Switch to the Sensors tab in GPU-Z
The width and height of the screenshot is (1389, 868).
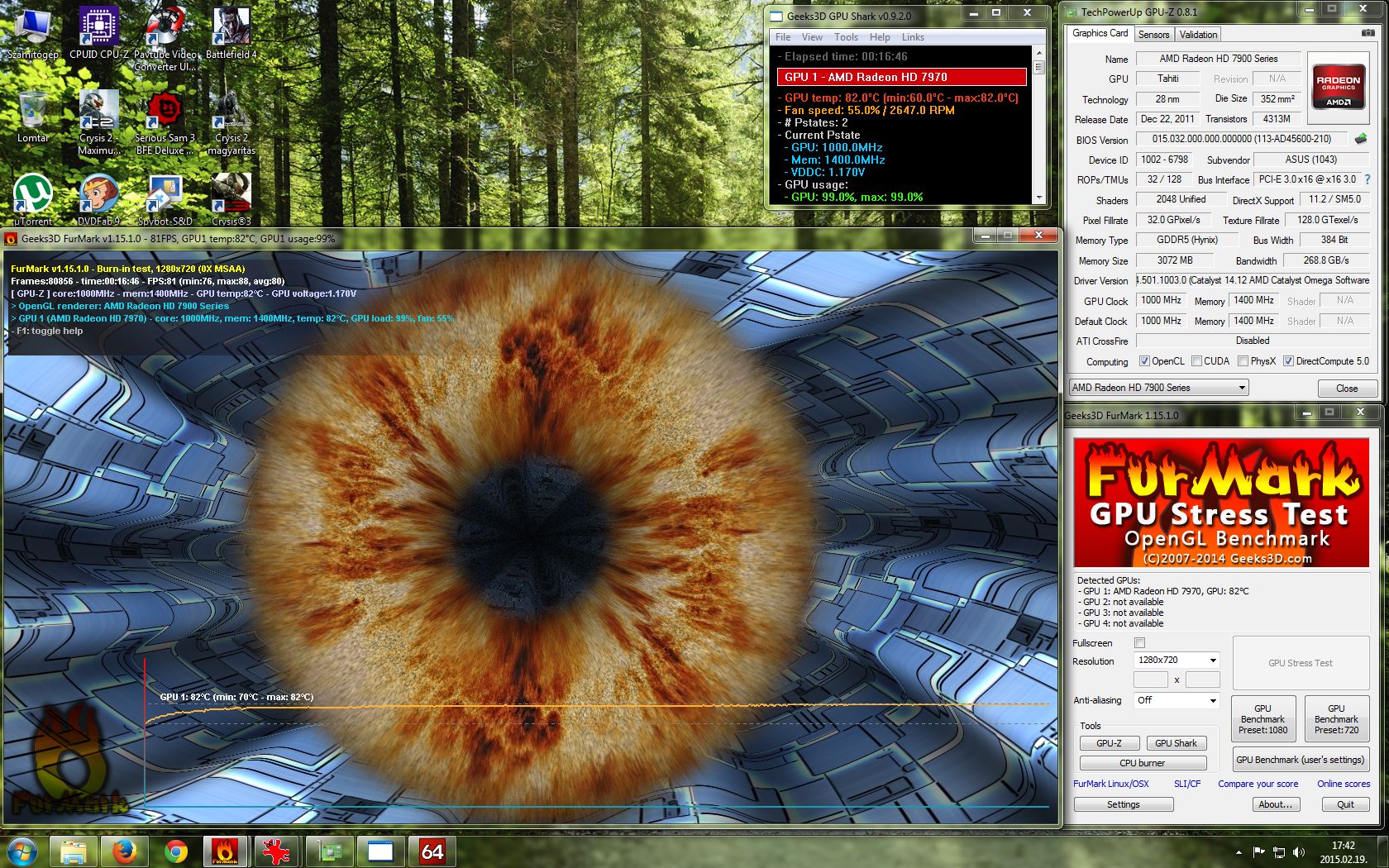(1153, 35)
